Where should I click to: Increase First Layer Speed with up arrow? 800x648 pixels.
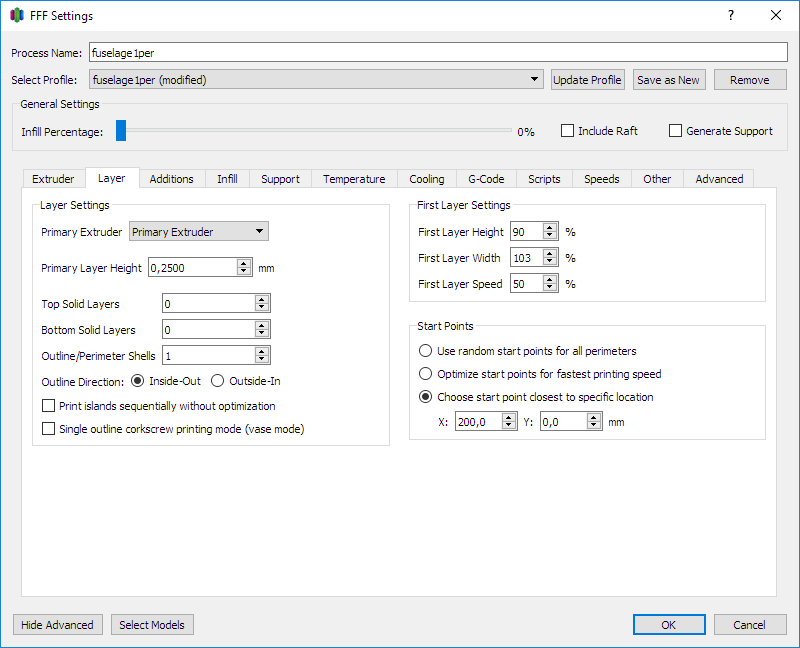click(x=549, y=280)
